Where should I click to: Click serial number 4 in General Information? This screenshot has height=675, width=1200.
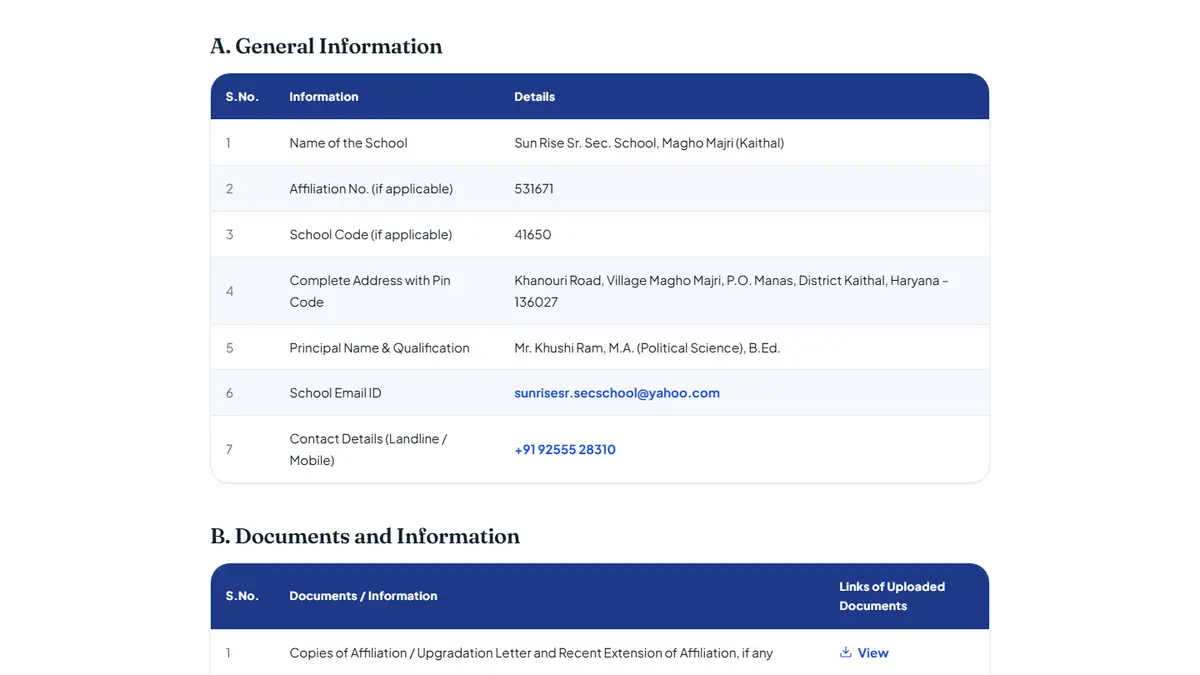pos(229,291)
